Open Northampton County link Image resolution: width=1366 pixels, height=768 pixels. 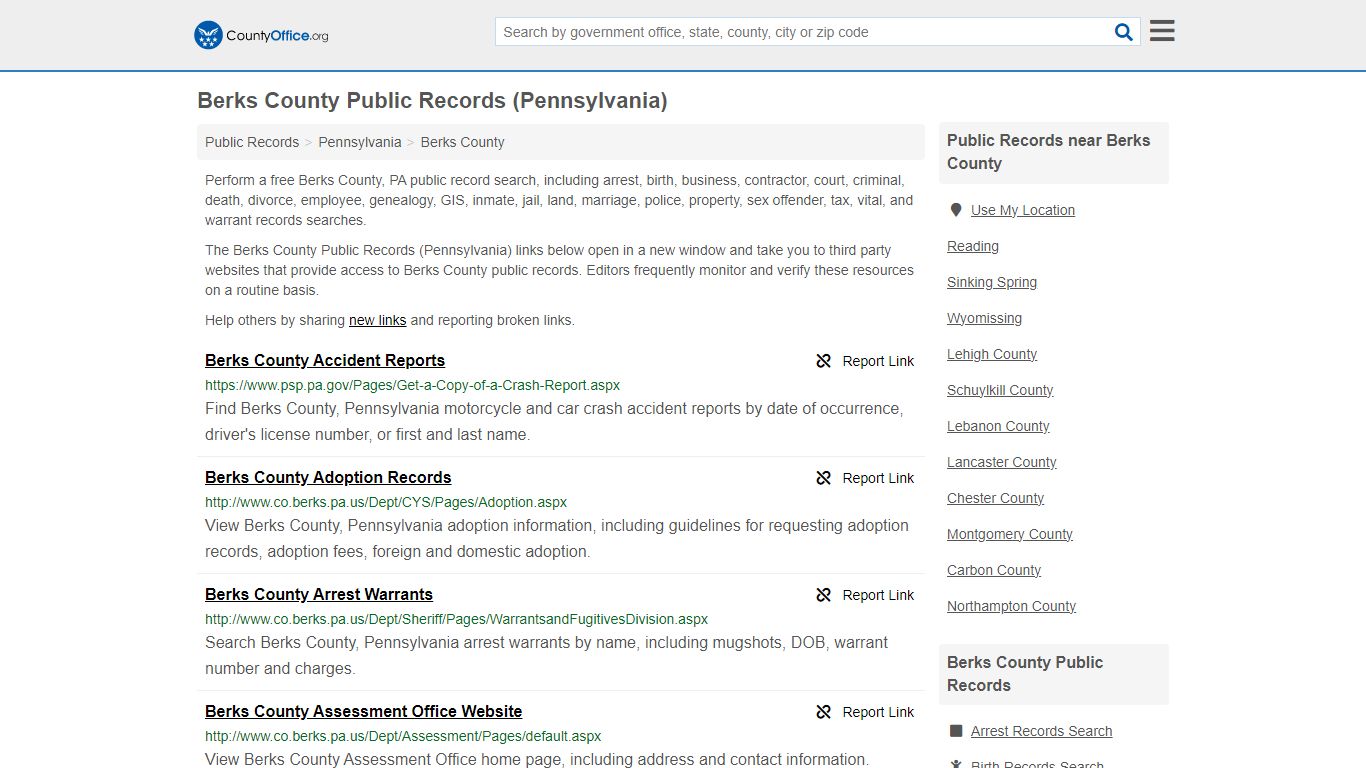(x=1011, y=606)
